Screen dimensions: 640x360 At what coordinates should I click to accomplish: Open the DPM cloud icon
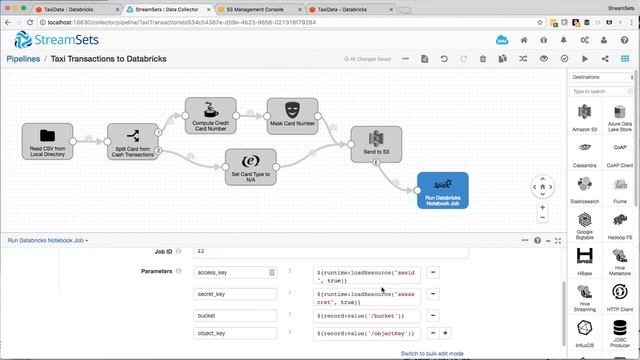[x=502, y=40]
